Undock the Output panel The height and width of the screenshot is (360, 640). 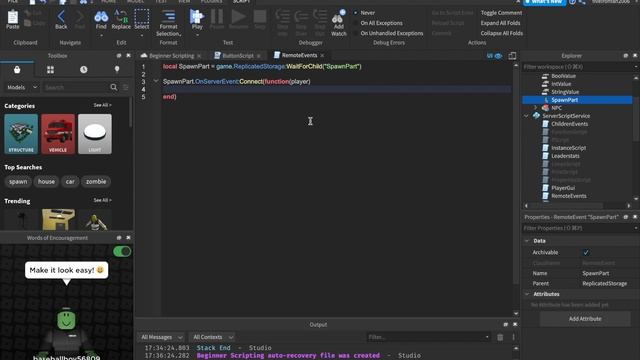pos(506,324)
